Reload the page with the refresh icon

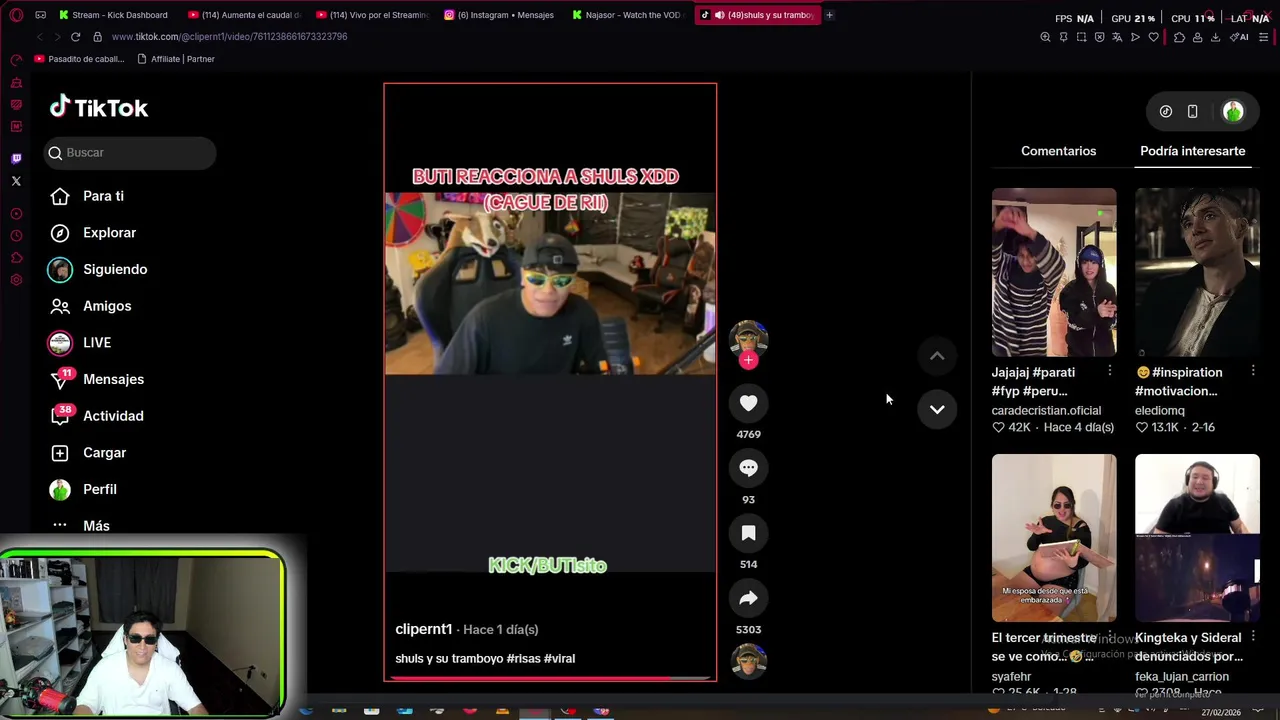75,37
